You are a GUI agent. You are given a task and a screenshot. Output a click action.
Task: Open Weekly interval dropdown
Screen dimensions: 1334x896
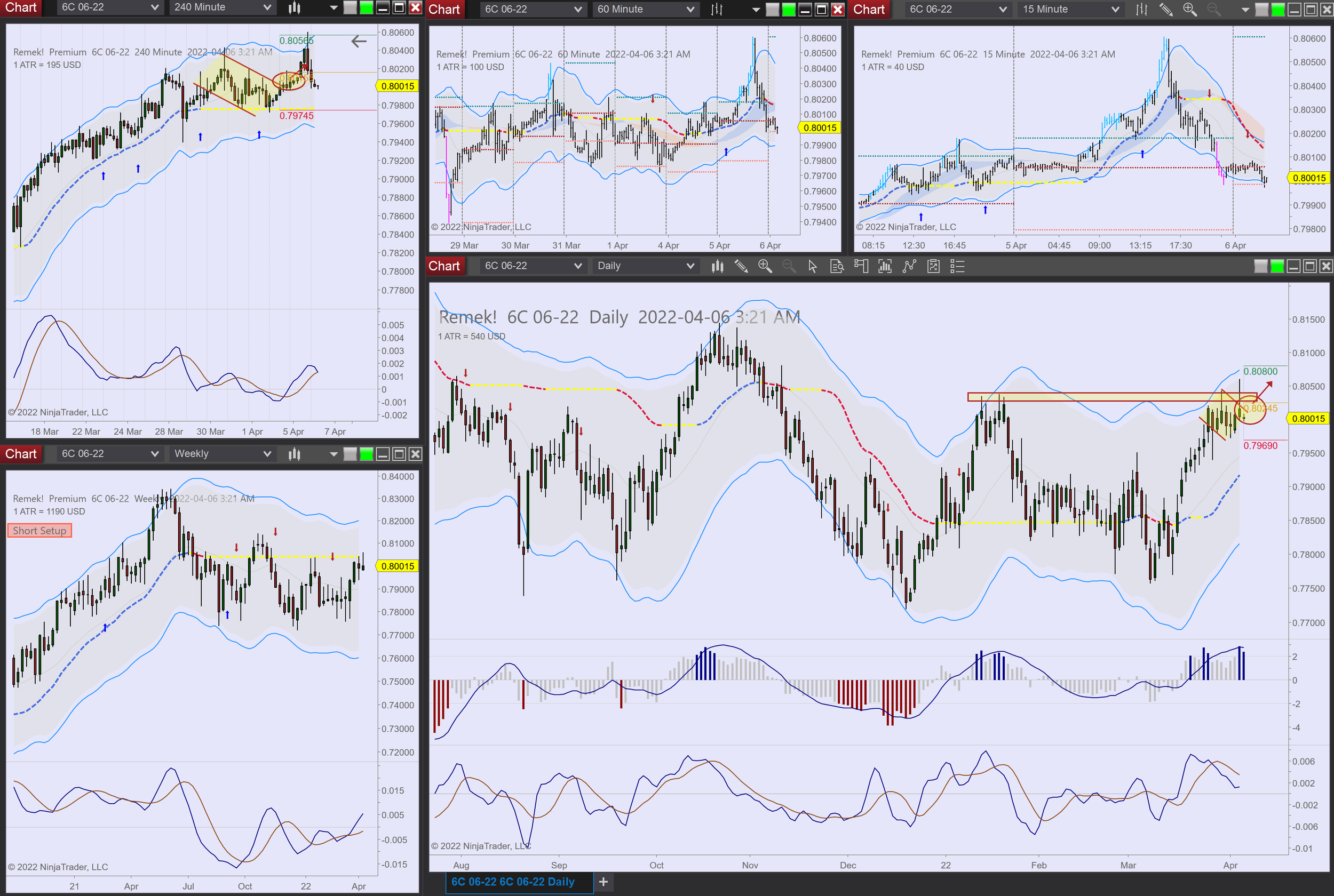pos(222,454)
